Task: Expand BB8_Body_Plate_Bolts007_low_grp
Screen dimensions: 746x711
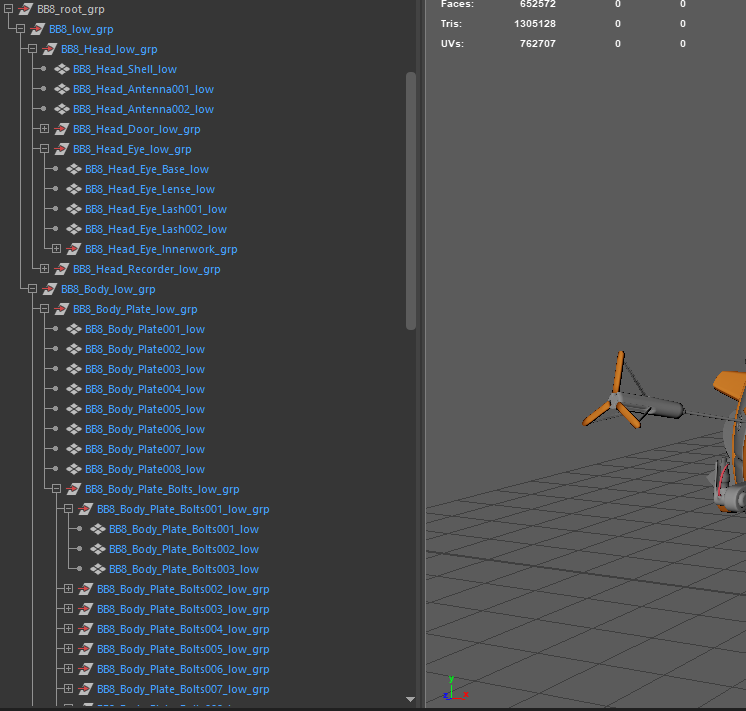Action: [x=68, y=688]
